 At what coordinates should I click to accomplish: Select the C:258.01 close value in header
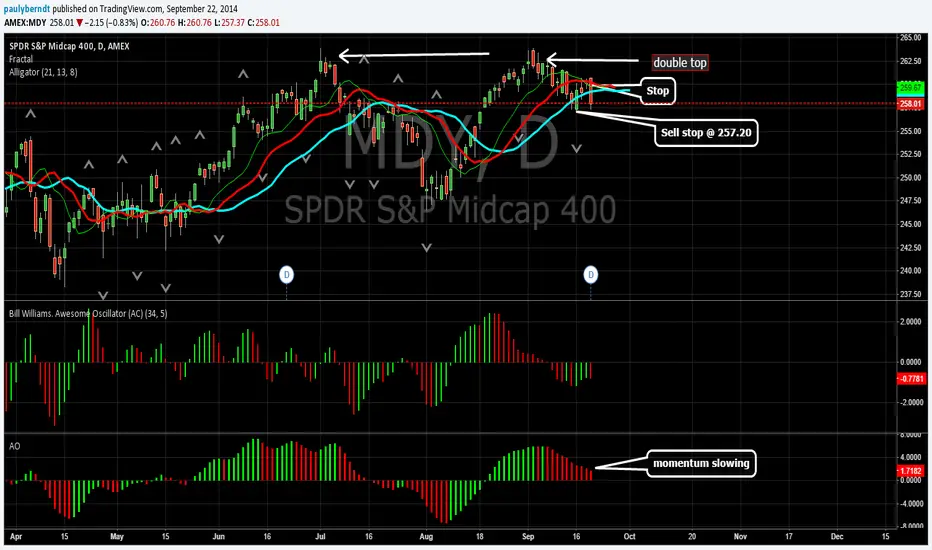[263, 23]
